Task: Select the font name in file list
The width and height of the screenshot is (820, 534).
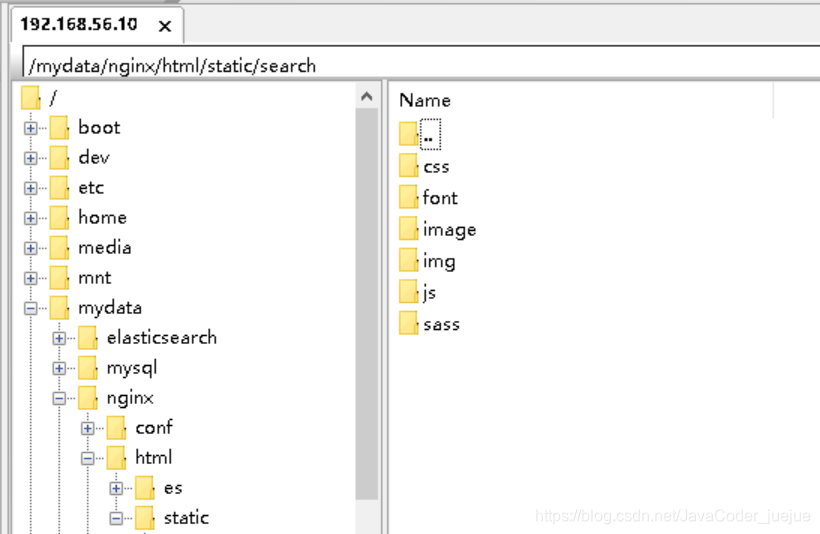Action: (440, 198)
